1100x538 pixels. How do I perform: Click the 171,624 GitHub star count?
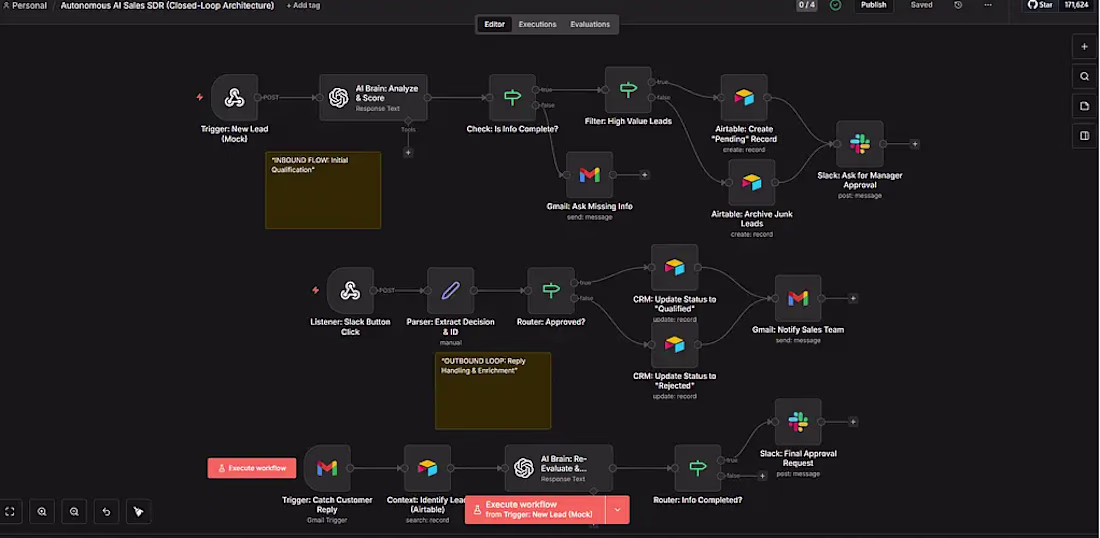(1076, 5)
